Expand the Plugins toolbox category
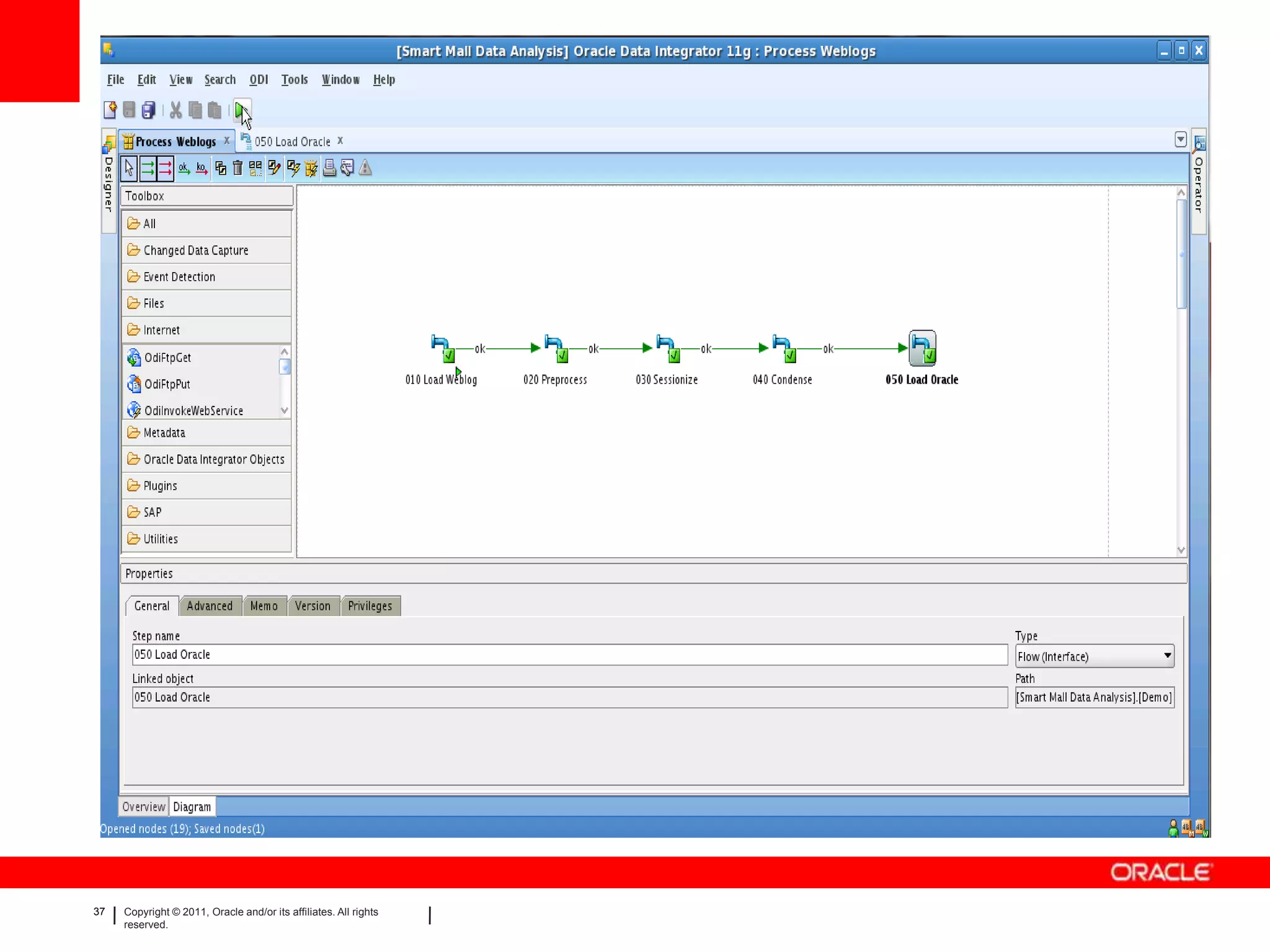 [206, 486]
